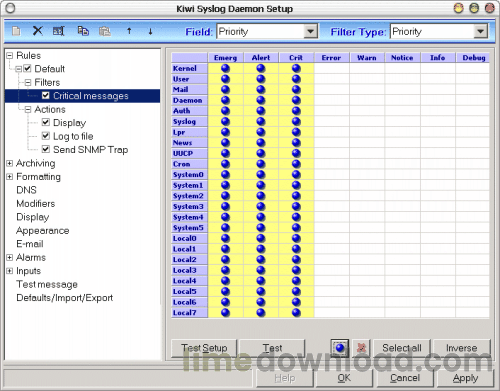This screenshot has height=391, width=500.
Task: Open the Field dropdown
Action: pos(310,32)
